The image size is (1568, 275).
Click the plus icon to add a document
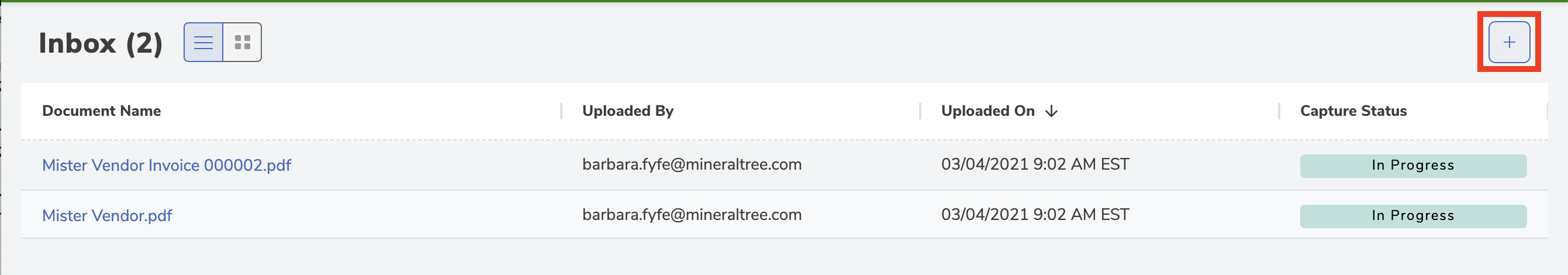[1509, 42]
